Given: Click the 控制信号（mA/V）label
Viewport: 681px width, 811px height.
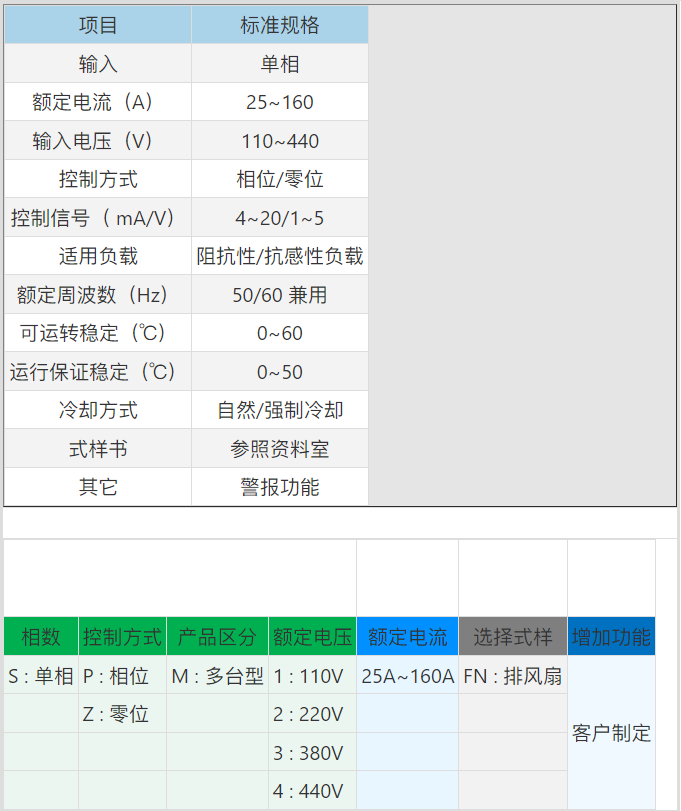Looking at the screenshot, I should tap(98, 218).
